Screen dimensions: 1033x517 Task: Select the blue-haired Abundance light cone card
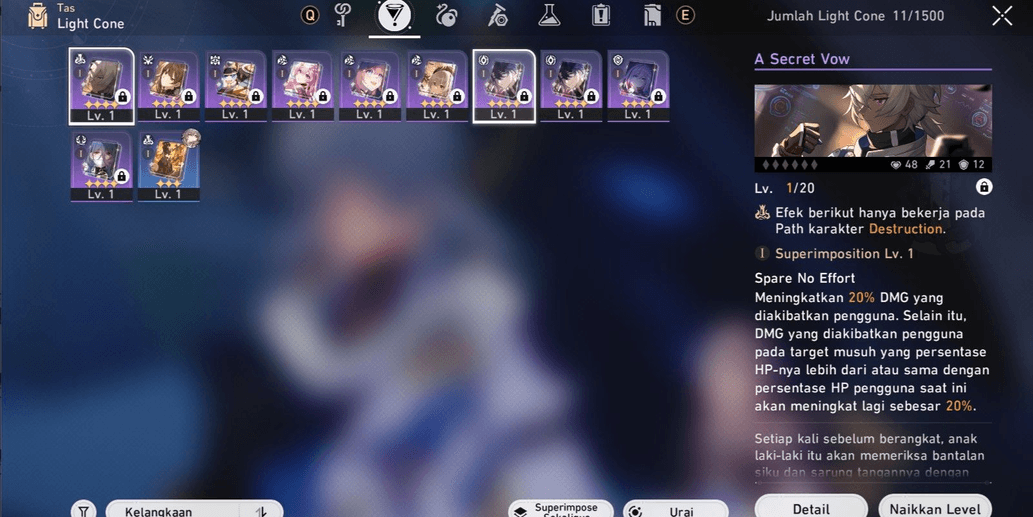[101, 166]
